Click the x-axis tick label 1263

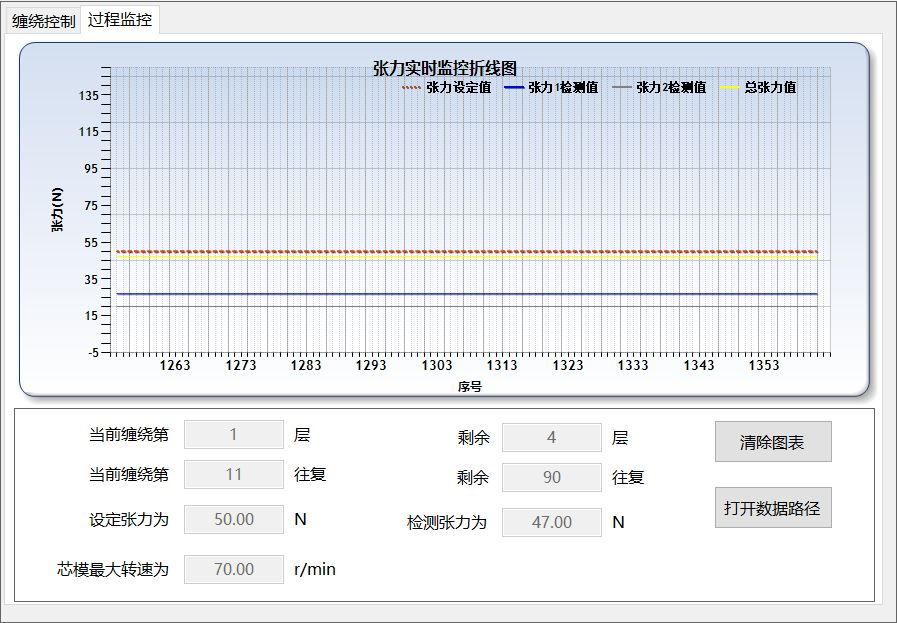[175, 366]
